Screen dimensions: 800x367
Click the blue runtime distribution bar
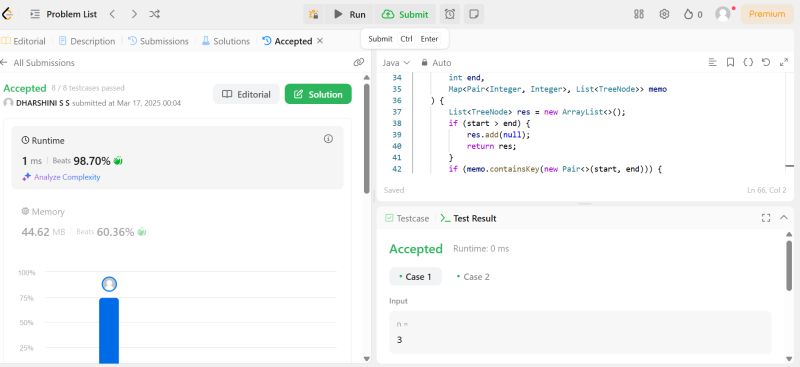coord(109,331)
